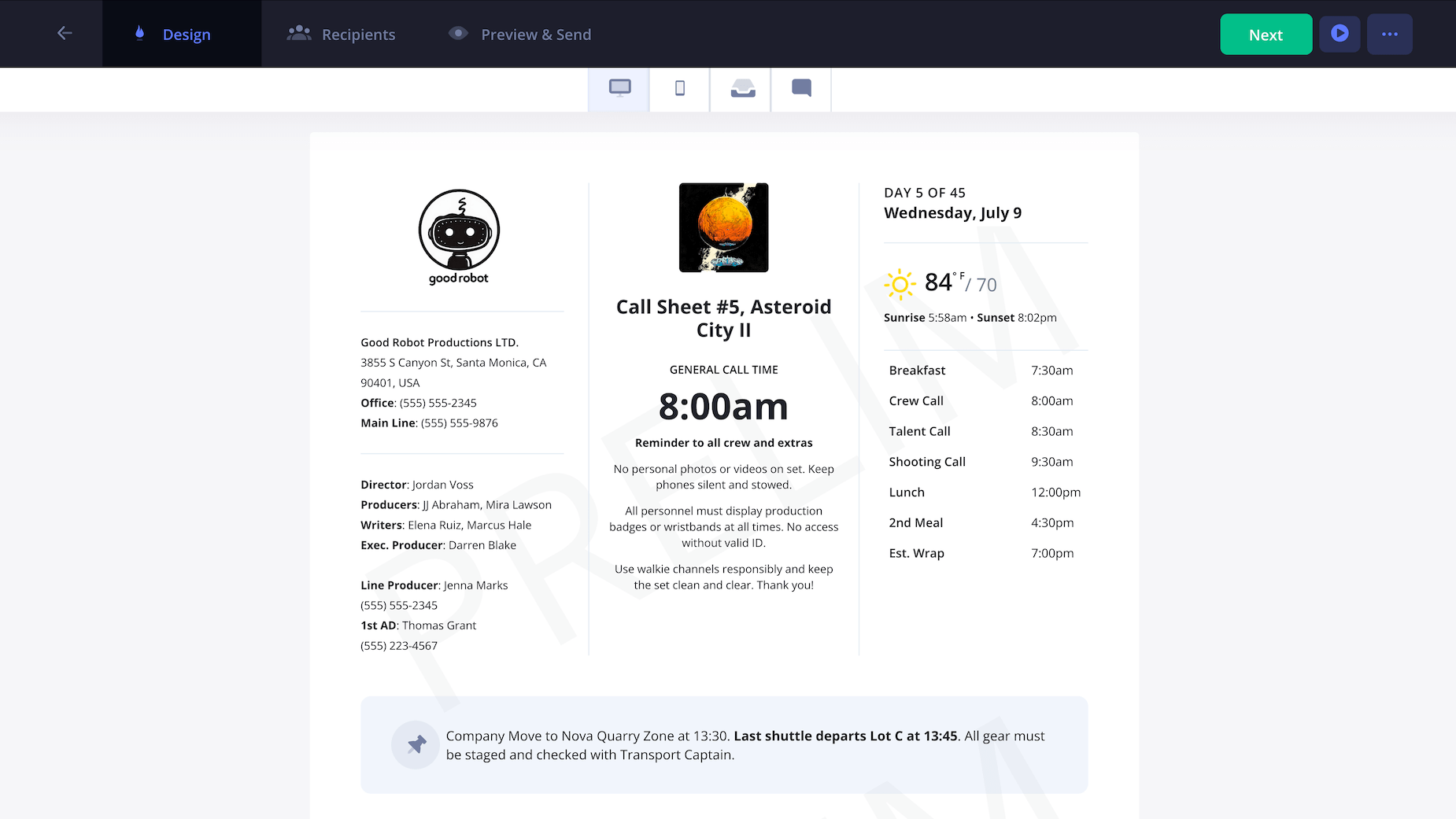This screenshot has height=819, width=1456.
Task: Switch to mobile preview mode
Action: click(x=680, y=88)
